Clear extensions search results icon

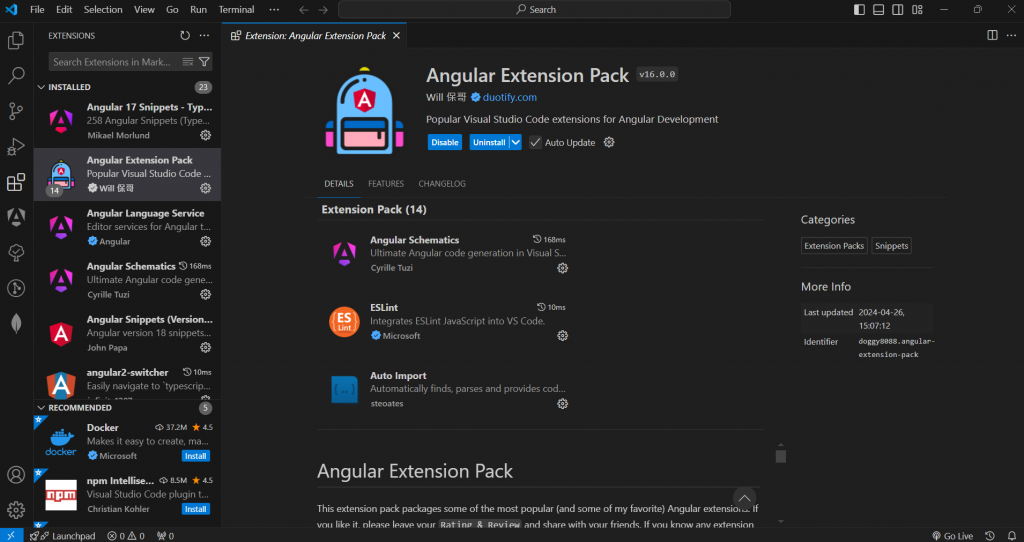pyautogui.click(x=188, y=62)
